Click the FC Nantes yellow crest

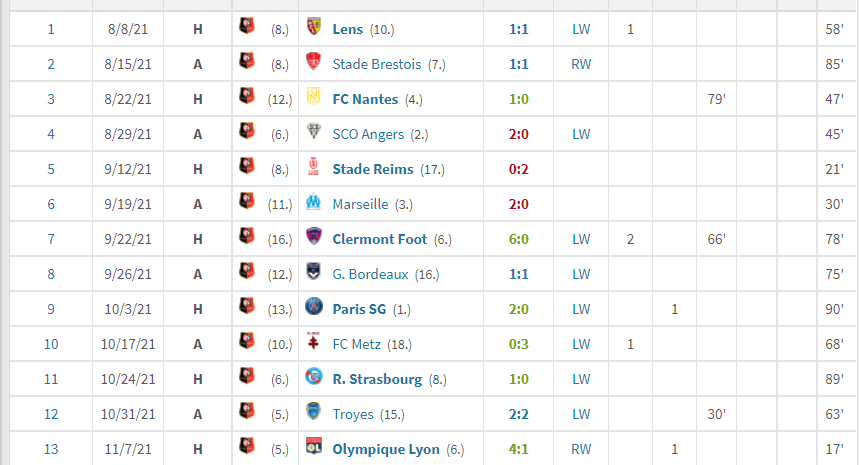coord(313,96)
